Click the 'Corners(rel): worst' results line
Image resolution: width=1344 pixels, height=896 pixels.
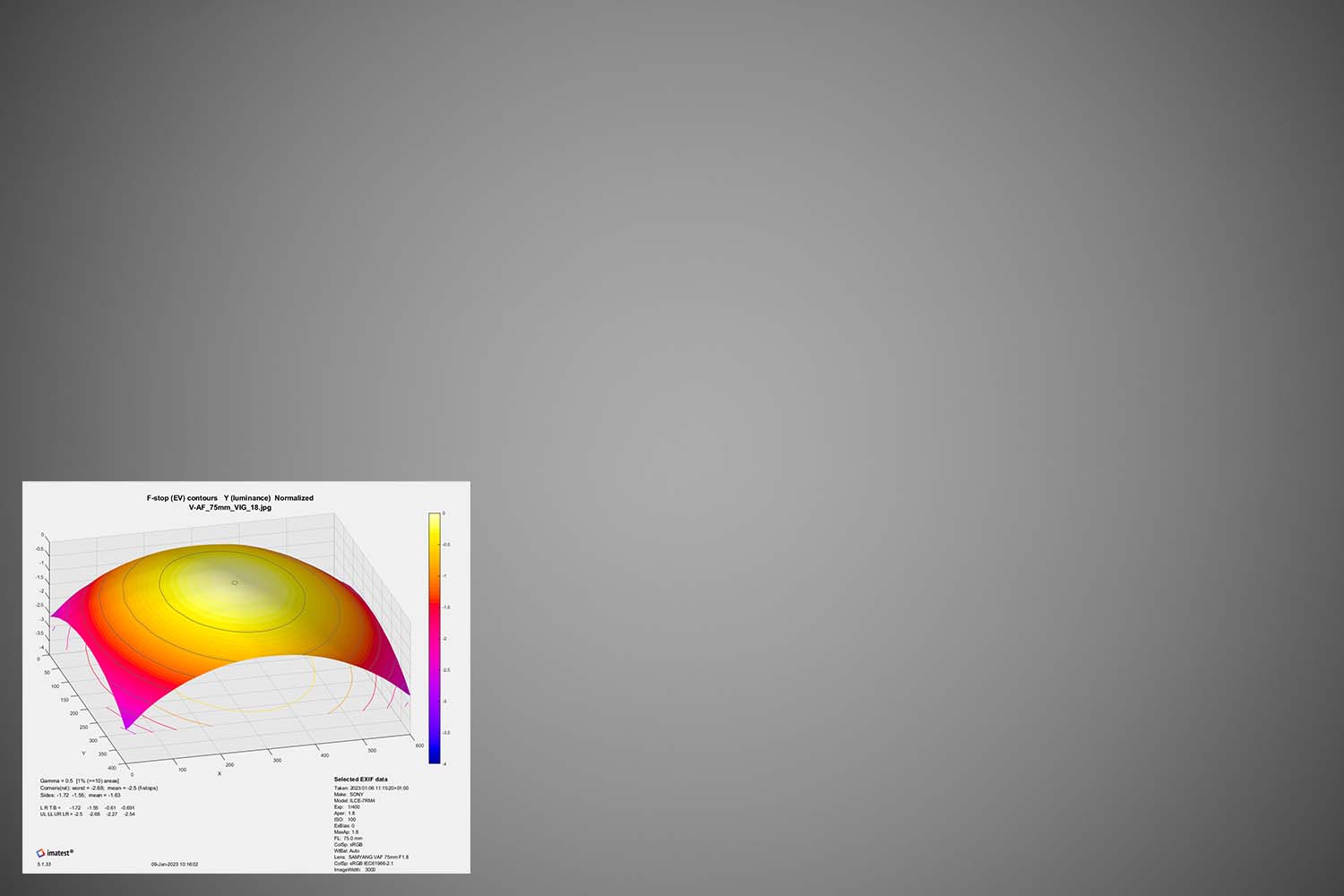coord(99,788)
